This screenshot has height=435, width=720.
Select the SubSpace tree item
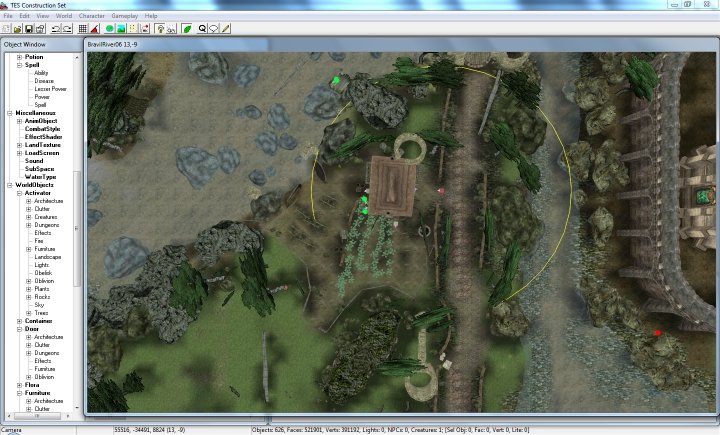(x=39, y=169)
